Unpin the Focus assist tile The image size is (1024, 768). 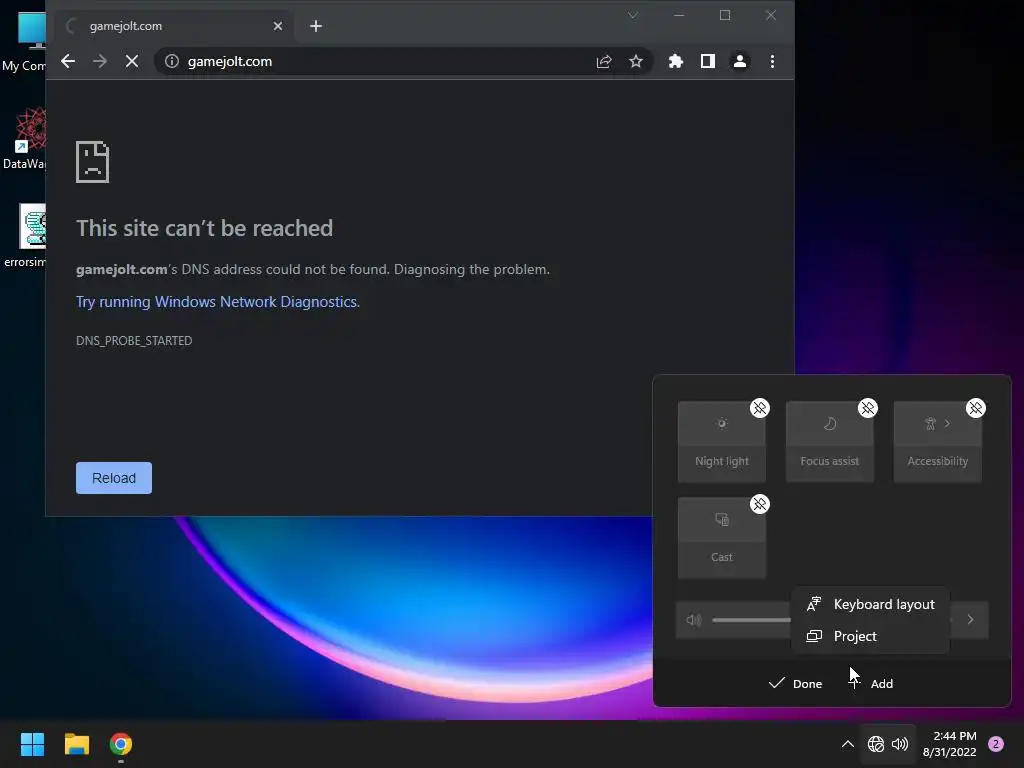pos(867,408)
